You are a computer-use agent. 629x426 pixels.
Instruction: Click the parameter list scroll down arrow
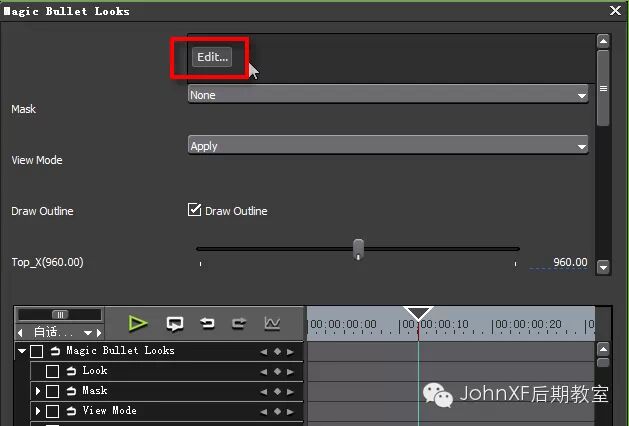[x=603, y=267]
